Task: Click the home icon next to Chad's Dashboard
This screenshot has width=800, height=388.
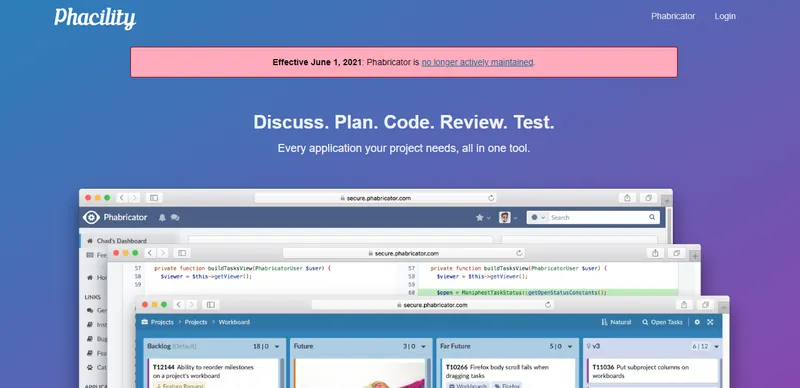Action: pyautogui.click(x=90, y=240)
